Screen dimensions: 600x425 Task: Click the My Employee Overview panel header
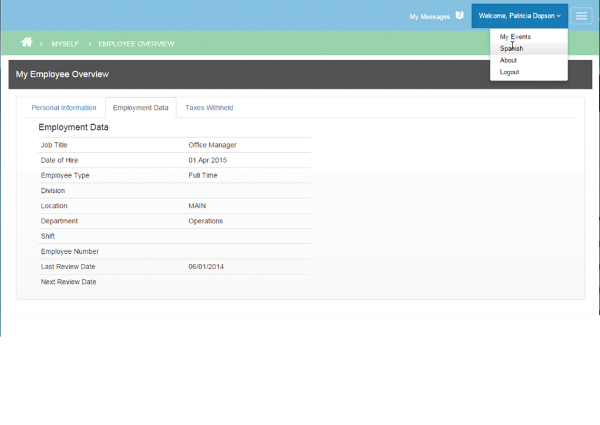(62, 75)
